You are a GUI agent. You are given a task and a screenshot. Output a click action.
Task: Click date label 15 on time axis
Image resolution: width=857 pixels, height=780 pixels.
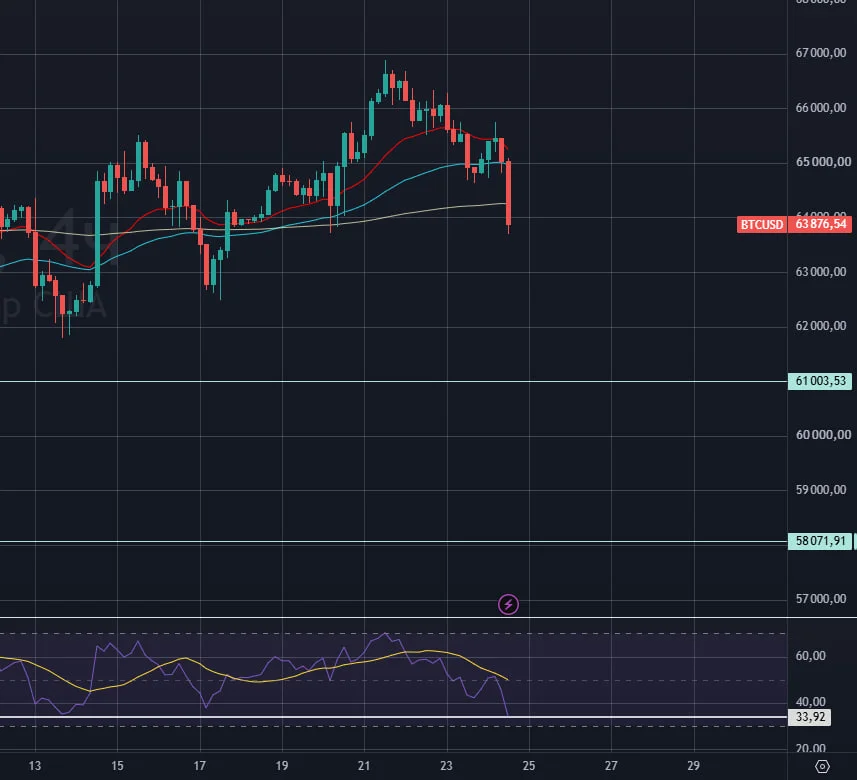pos(117,766)
